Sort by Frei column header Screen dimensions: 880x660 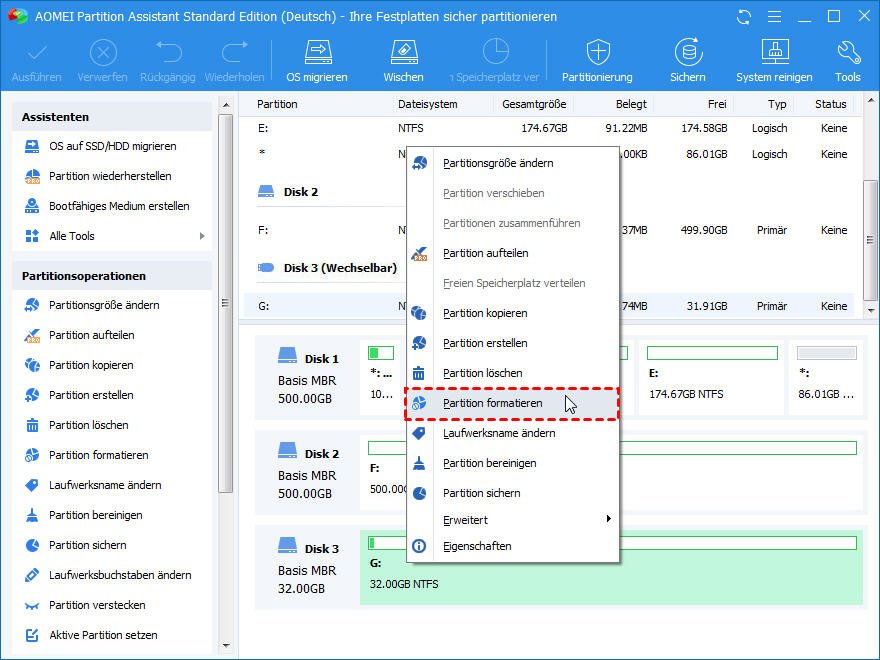point(717,104)
